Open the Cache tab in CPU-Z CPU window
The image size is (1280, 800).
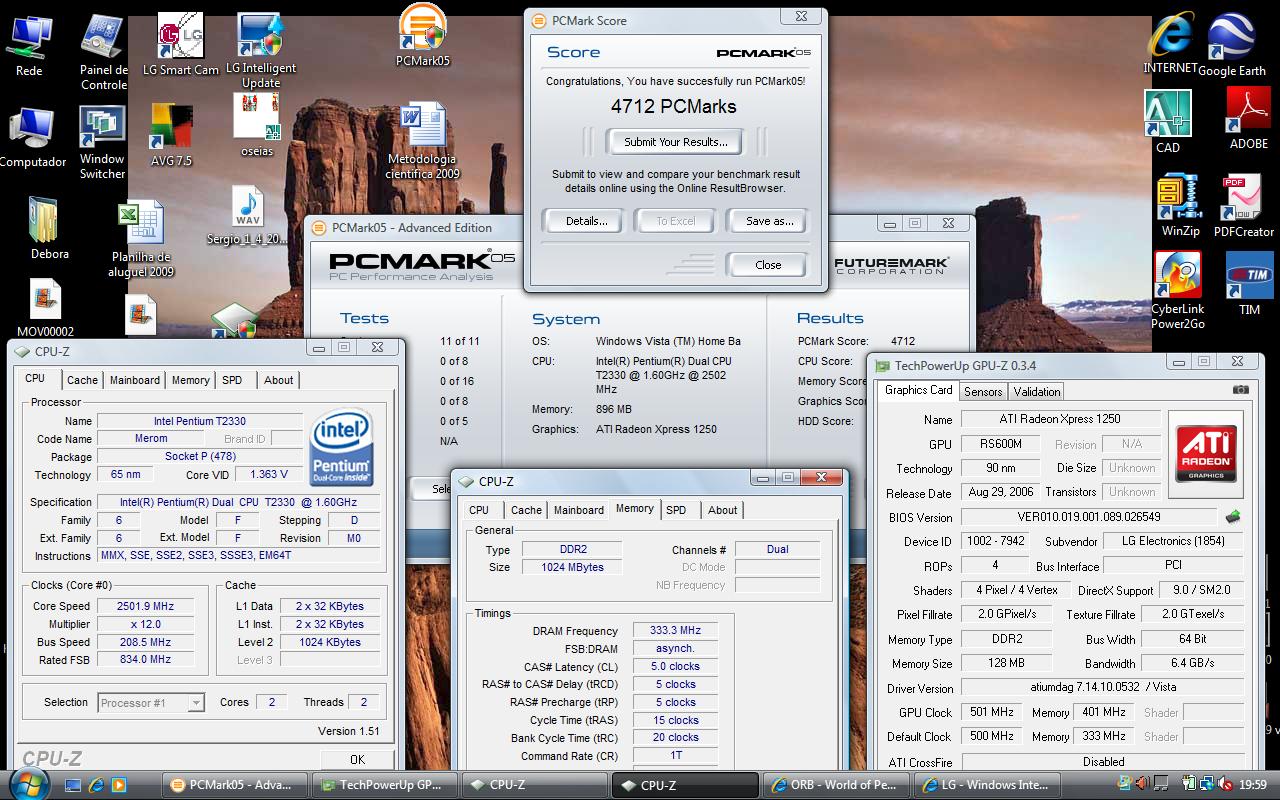tap(83, 380)
